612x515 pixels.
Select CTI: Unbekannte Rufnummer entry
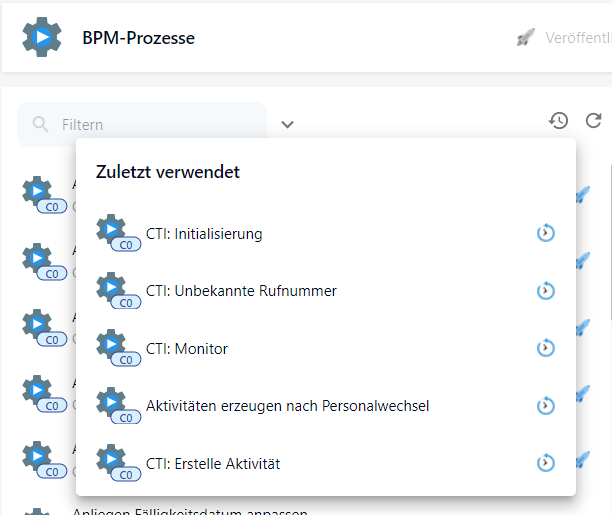click(x=241, y=291)
